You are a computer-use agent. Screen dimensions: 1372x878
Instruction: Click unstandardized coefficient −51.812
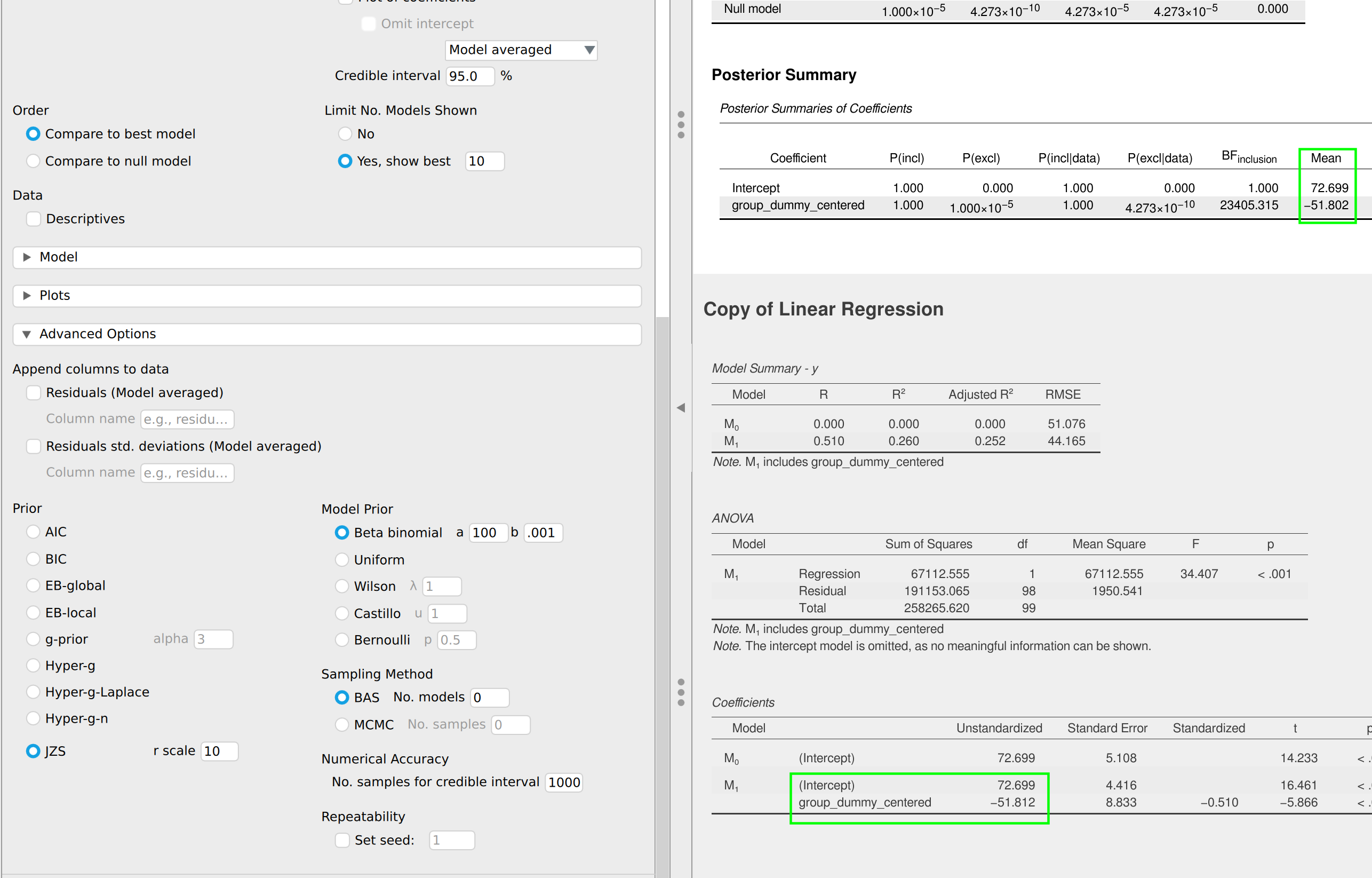(1012, 803)
